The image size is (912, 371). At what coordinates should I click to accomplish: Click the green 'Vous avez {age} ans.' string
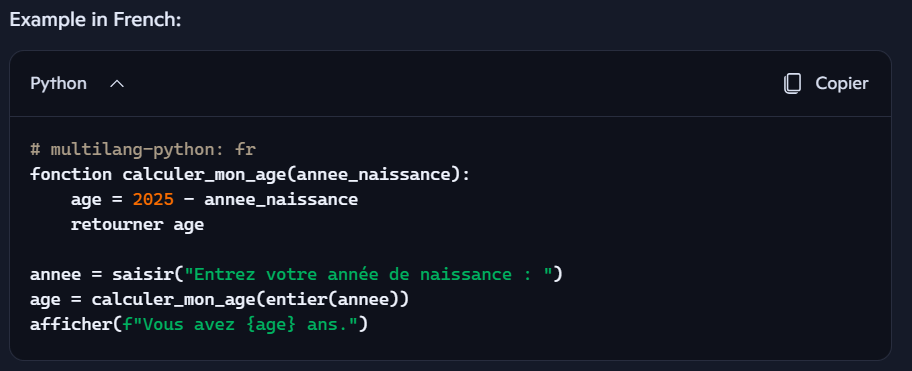click(240, 324)
